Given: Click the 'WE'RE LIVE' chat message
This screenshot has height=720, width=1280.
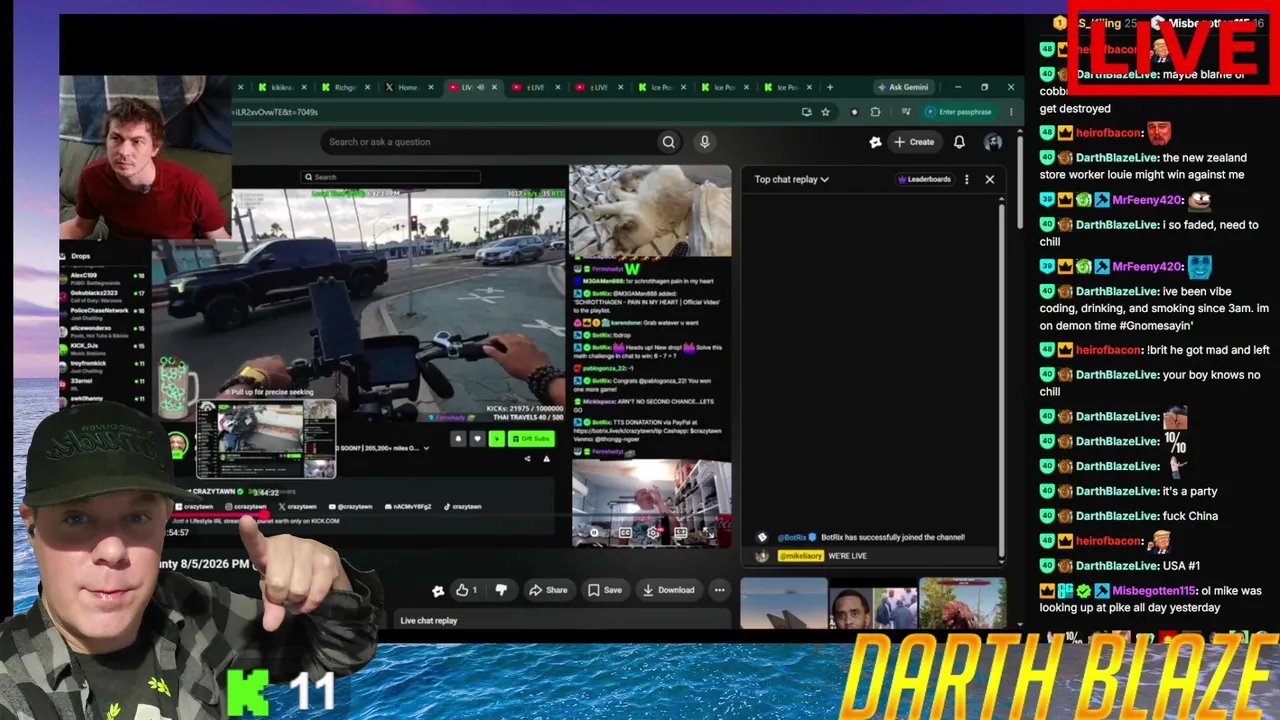Looking at the screenshot, I should click(x=847, y=556).
